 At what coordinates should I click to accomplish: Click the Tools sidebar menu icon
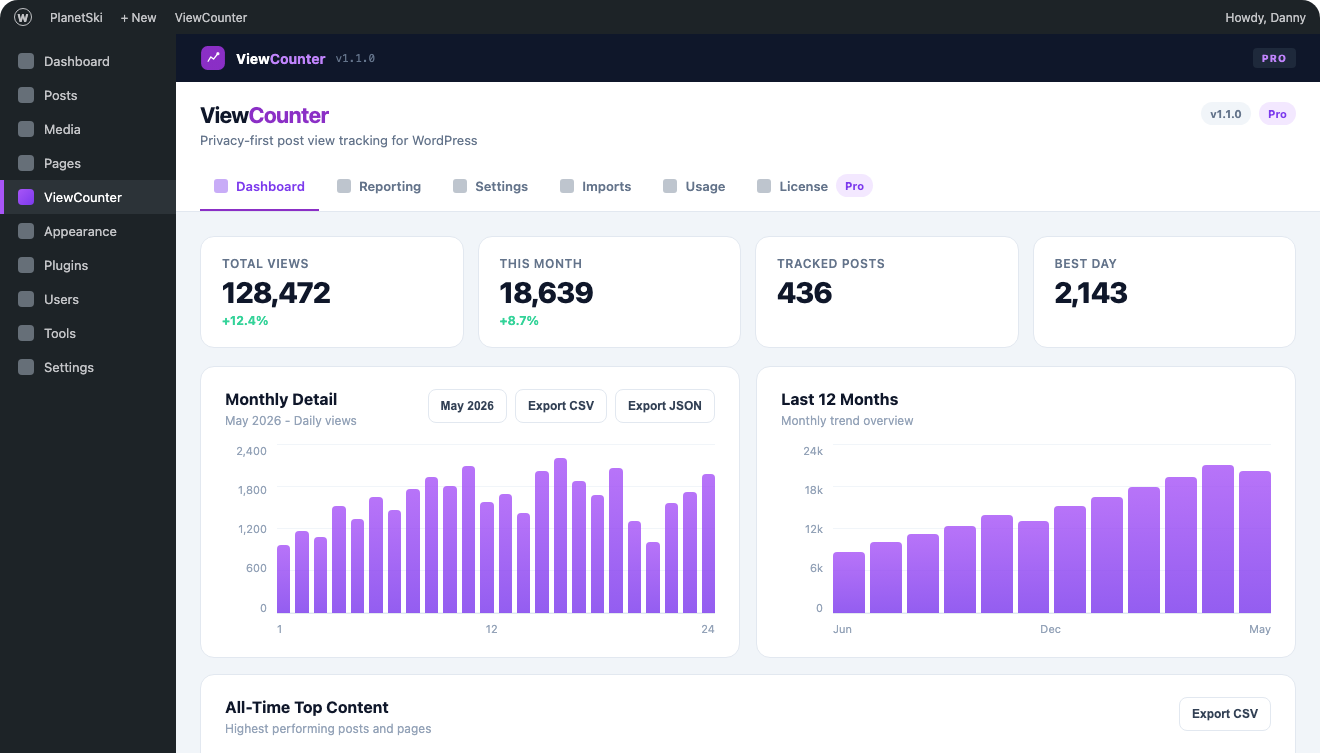[26, 333]
